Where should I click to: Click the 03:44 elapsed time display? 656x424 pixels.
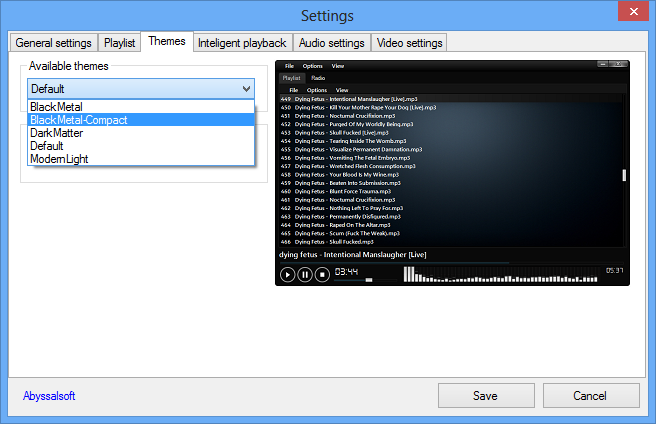[x=346, y=272]
